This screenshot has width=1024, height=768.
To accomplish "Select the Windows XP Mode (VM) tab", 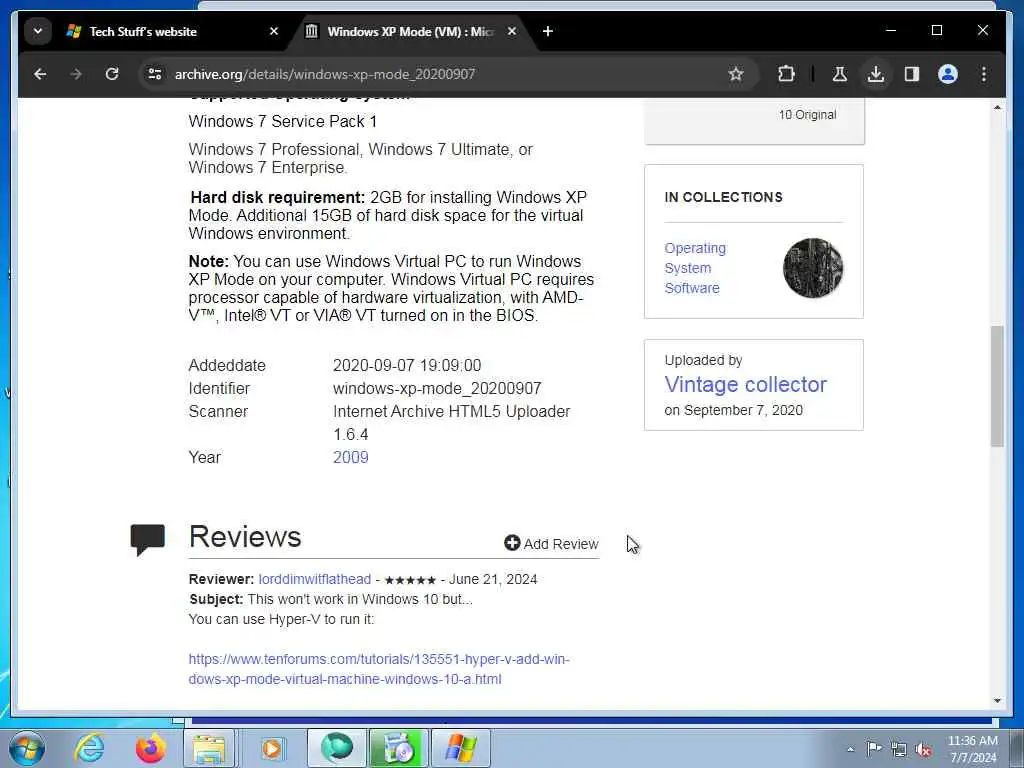I will (410, 31).
